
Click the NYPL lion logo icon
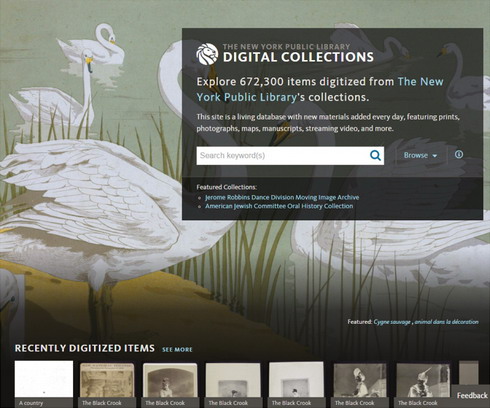pyautogui.click(x=207, y=54)
